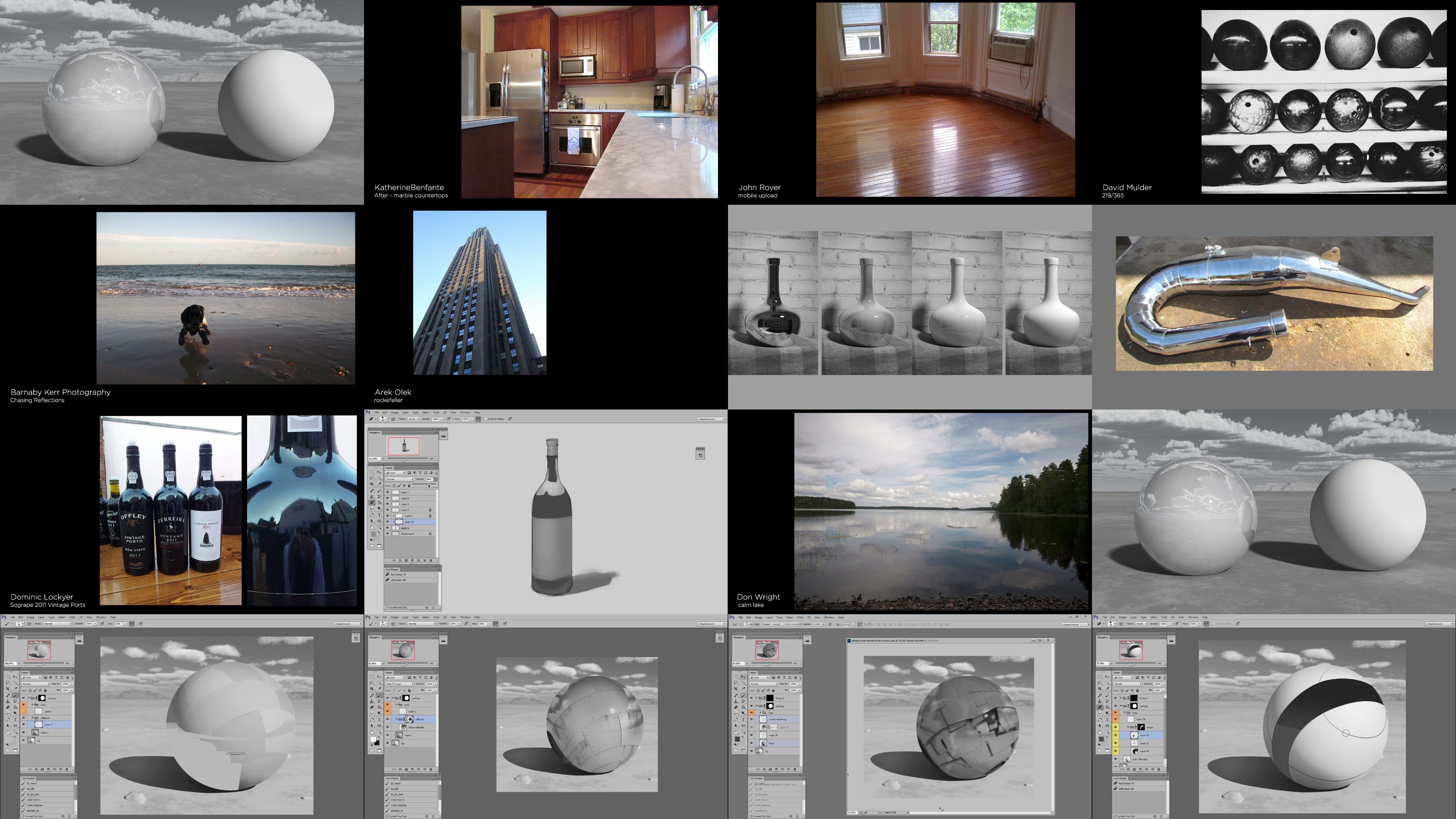Image resolution: width=1456 pixels, height=819 pixels.
Task: Collapse stripe group in striped ball window
Action: [x=1128, y=728]
